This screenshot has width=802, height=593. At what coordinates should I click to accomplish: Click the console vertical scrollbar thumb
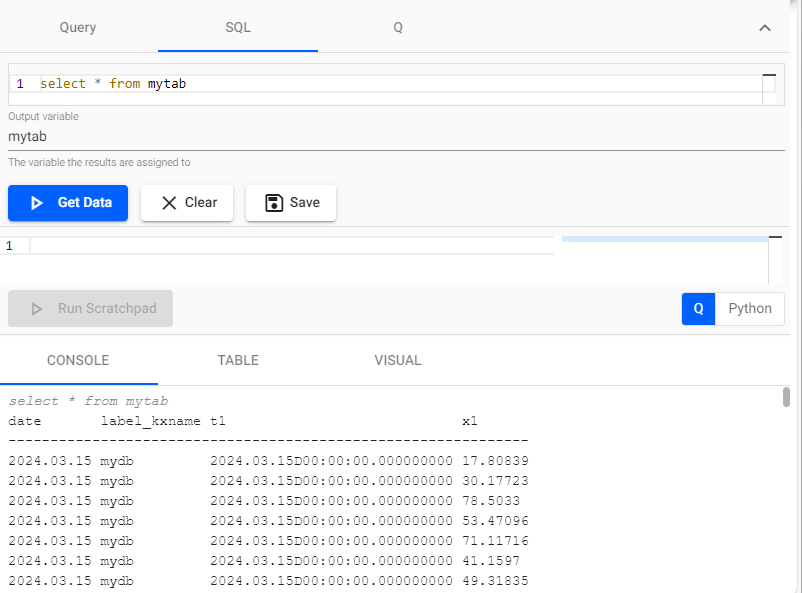click(787, 398)
